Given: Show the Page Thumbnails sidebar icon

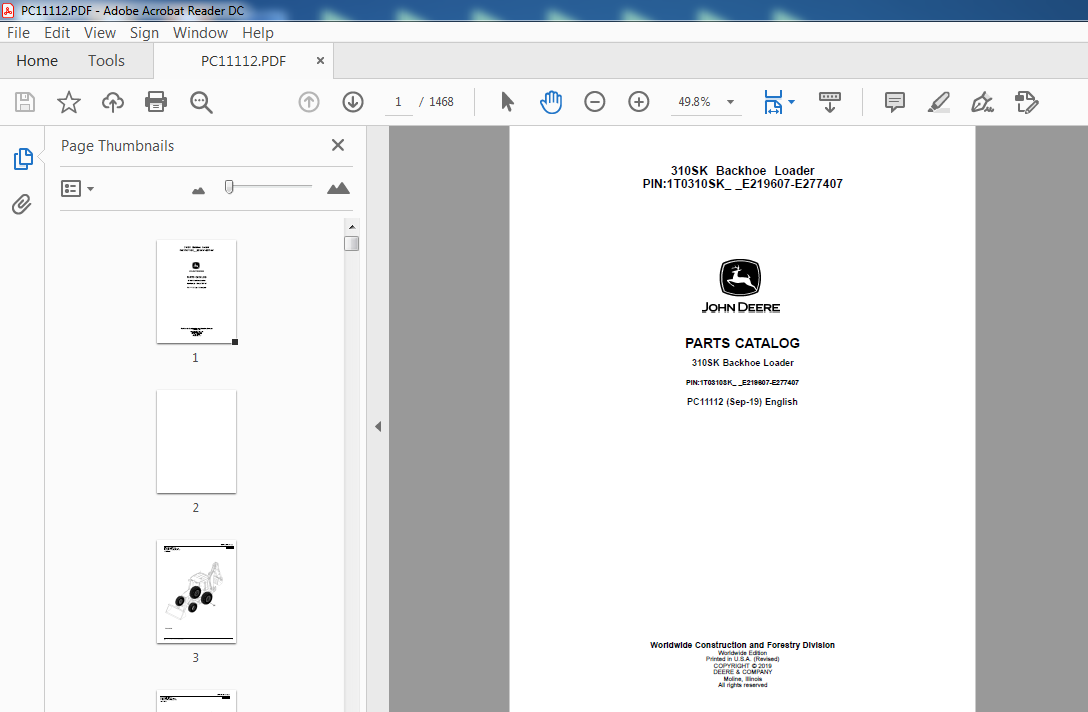Looking at the screenshot, I should (x=23, y=159).
